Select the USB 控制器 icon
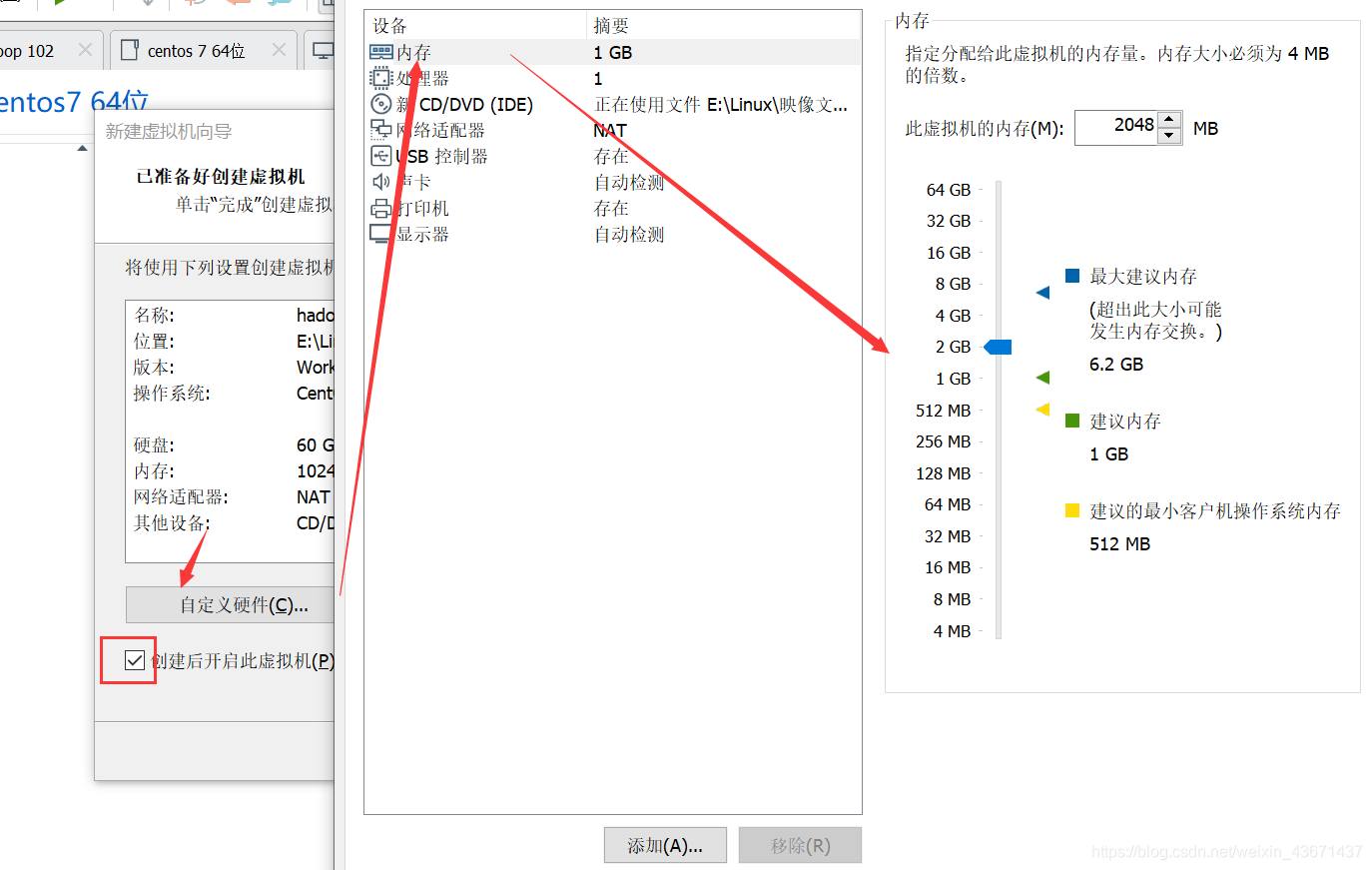 [x=380, y=156]
